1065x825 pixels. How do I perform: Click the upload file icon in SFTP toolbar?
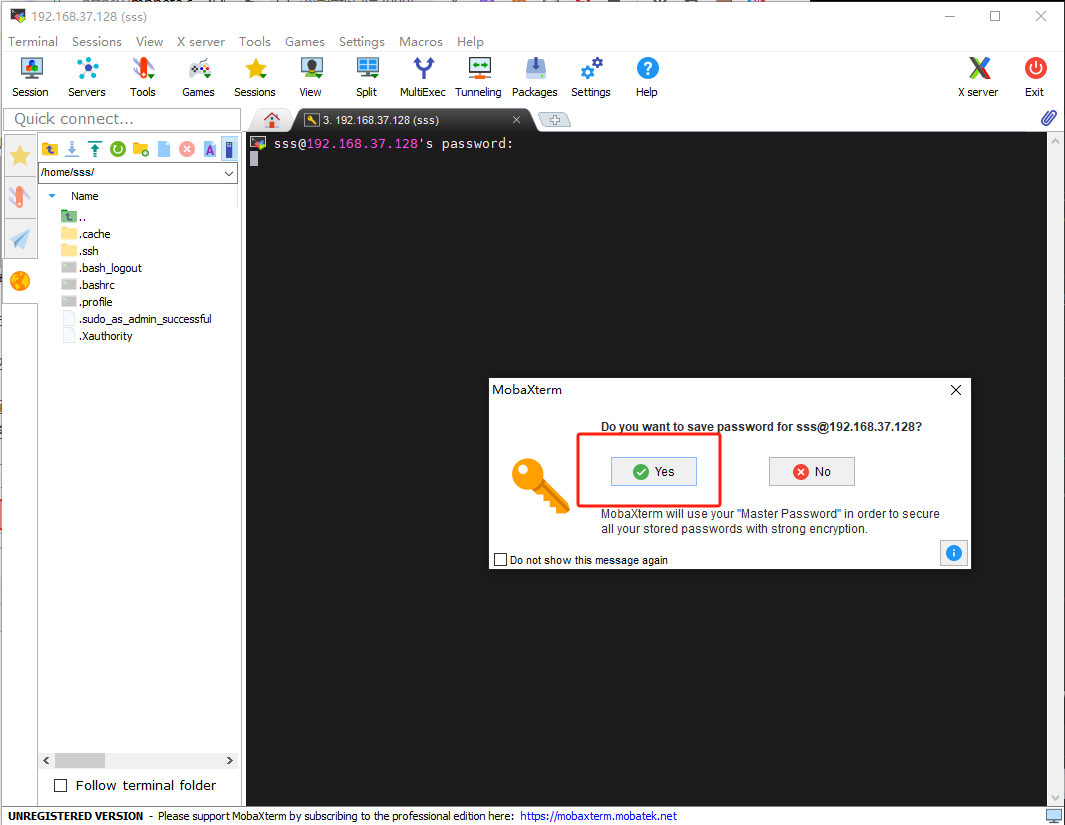click(x=95, y=149)
